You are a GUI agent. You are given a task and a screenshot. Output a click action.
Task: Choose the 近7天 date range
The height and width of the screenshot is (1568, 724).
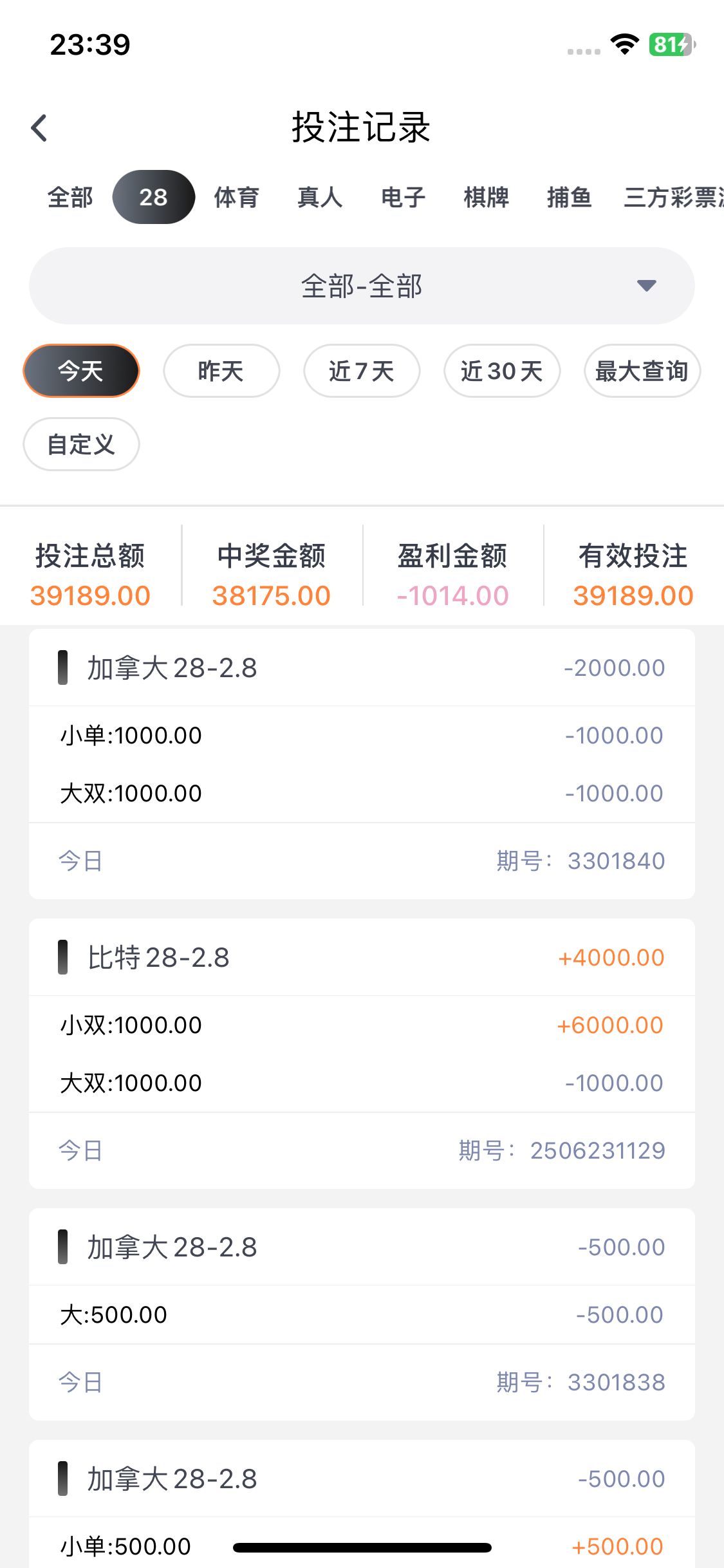(362, 371)
